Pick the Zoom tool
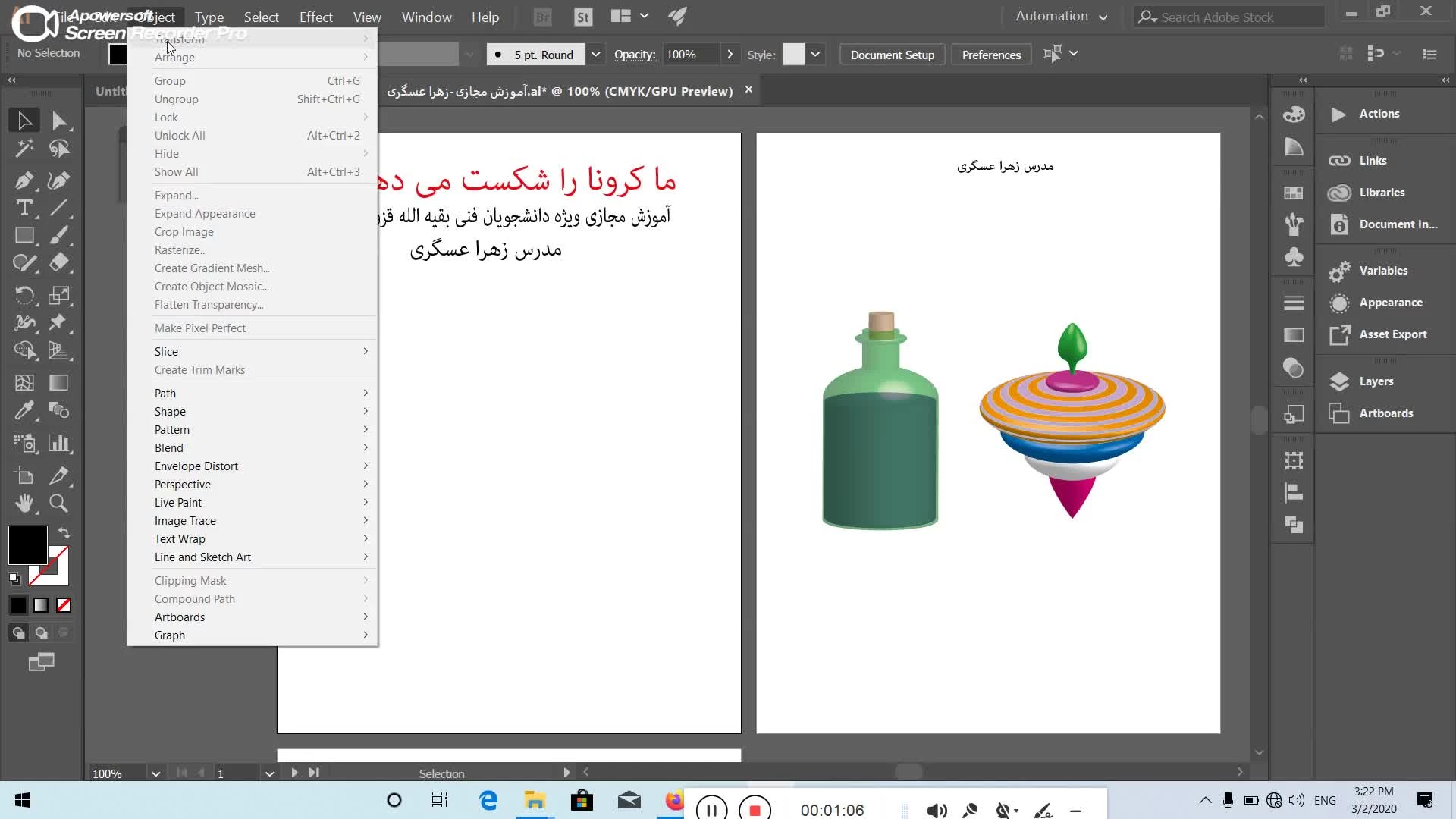 pos(58,504)
